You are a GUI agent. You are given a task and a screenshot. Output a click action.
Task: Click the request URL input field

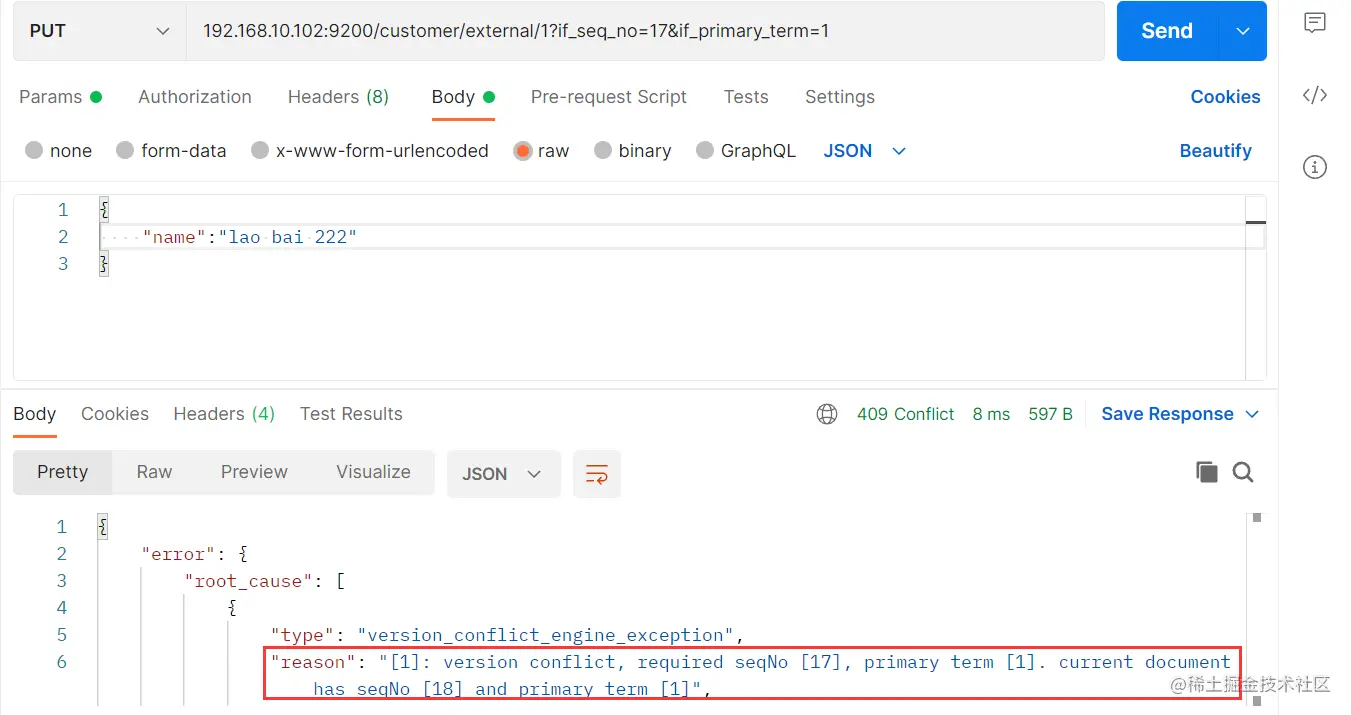645,31
